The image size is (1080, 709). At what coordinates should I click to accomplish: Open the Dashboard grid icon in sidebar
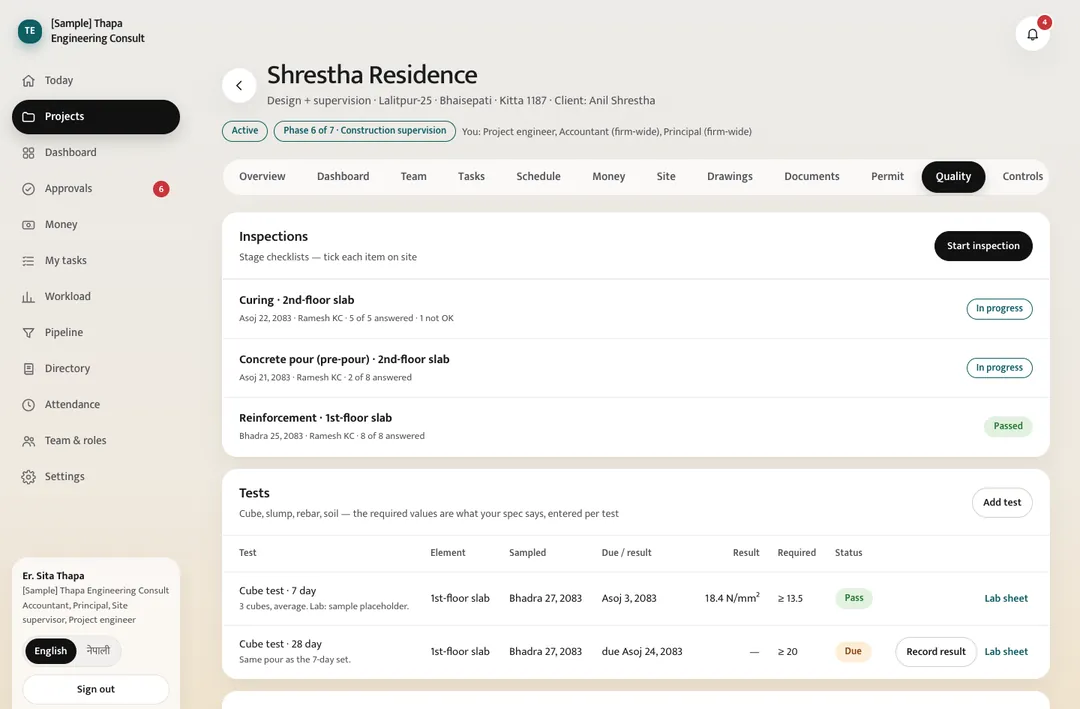[x=28, y=152]
